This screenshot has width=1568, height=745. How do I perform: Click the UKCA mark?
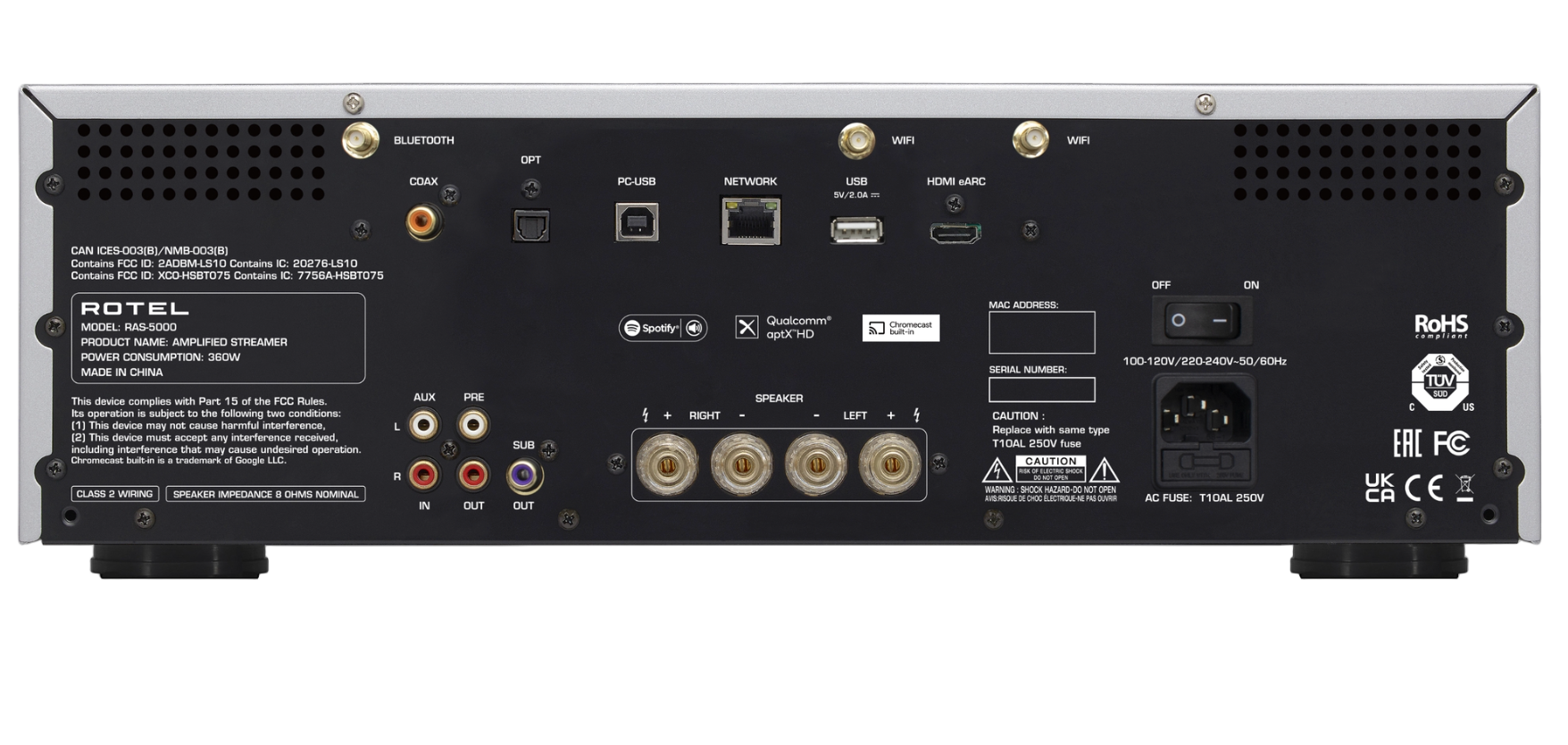(1380, 488)
